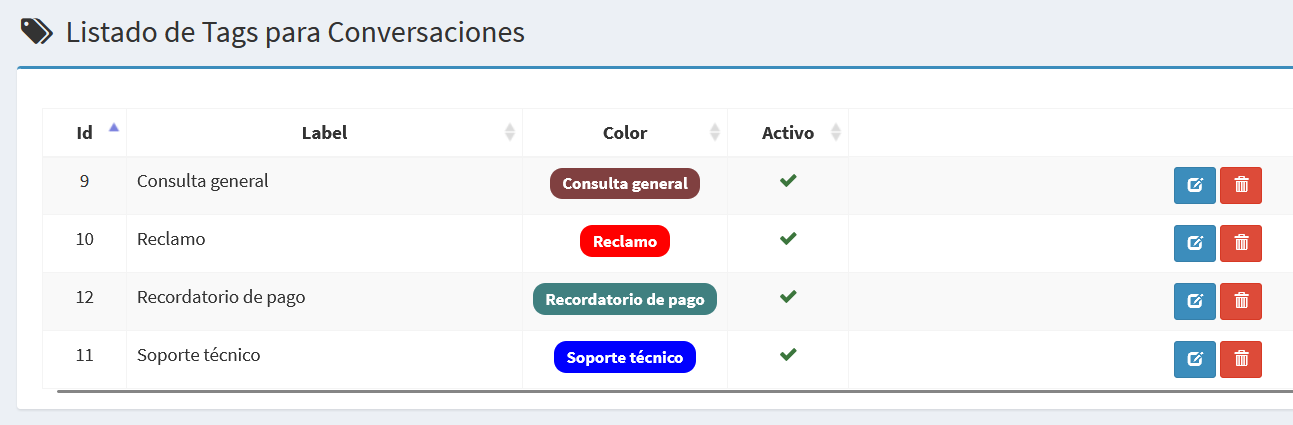Sort table by Activo column header
The image size is (1293, 425).
coord(788,133)
